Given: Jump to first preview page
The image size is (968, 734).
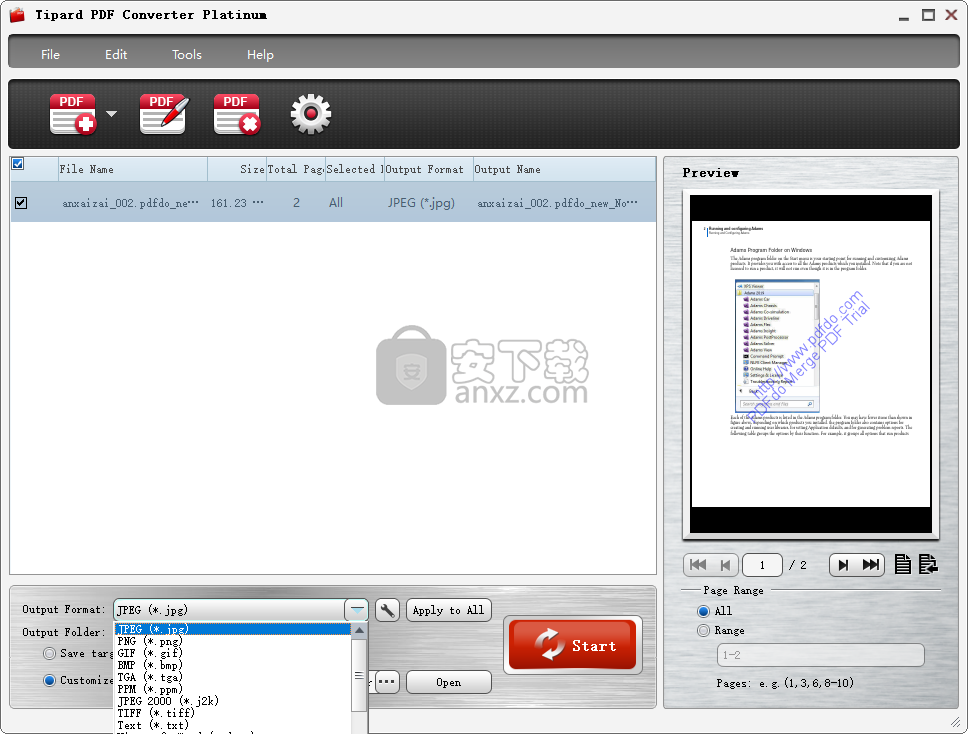Looking at the screenshot, I should pyautogui.click(x=698, y=565).
